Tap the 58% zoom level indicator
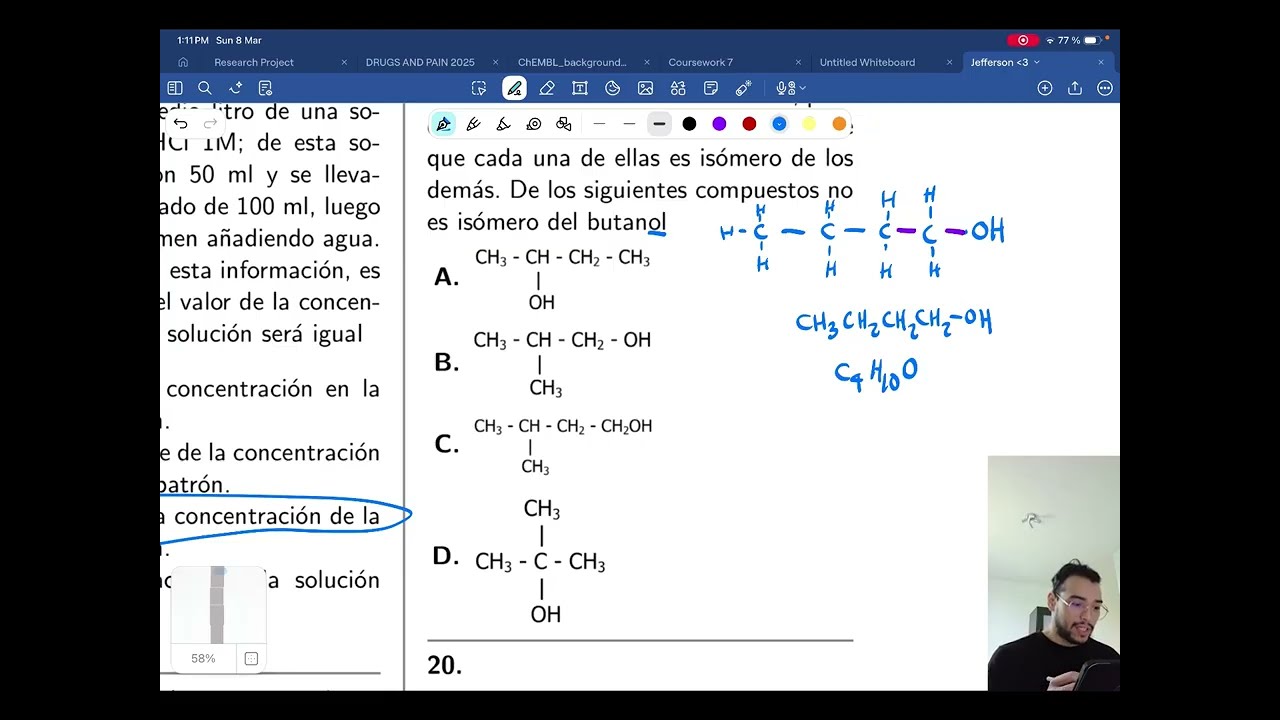Viewport: 1280px width, 720px height. tap(203, 659)
